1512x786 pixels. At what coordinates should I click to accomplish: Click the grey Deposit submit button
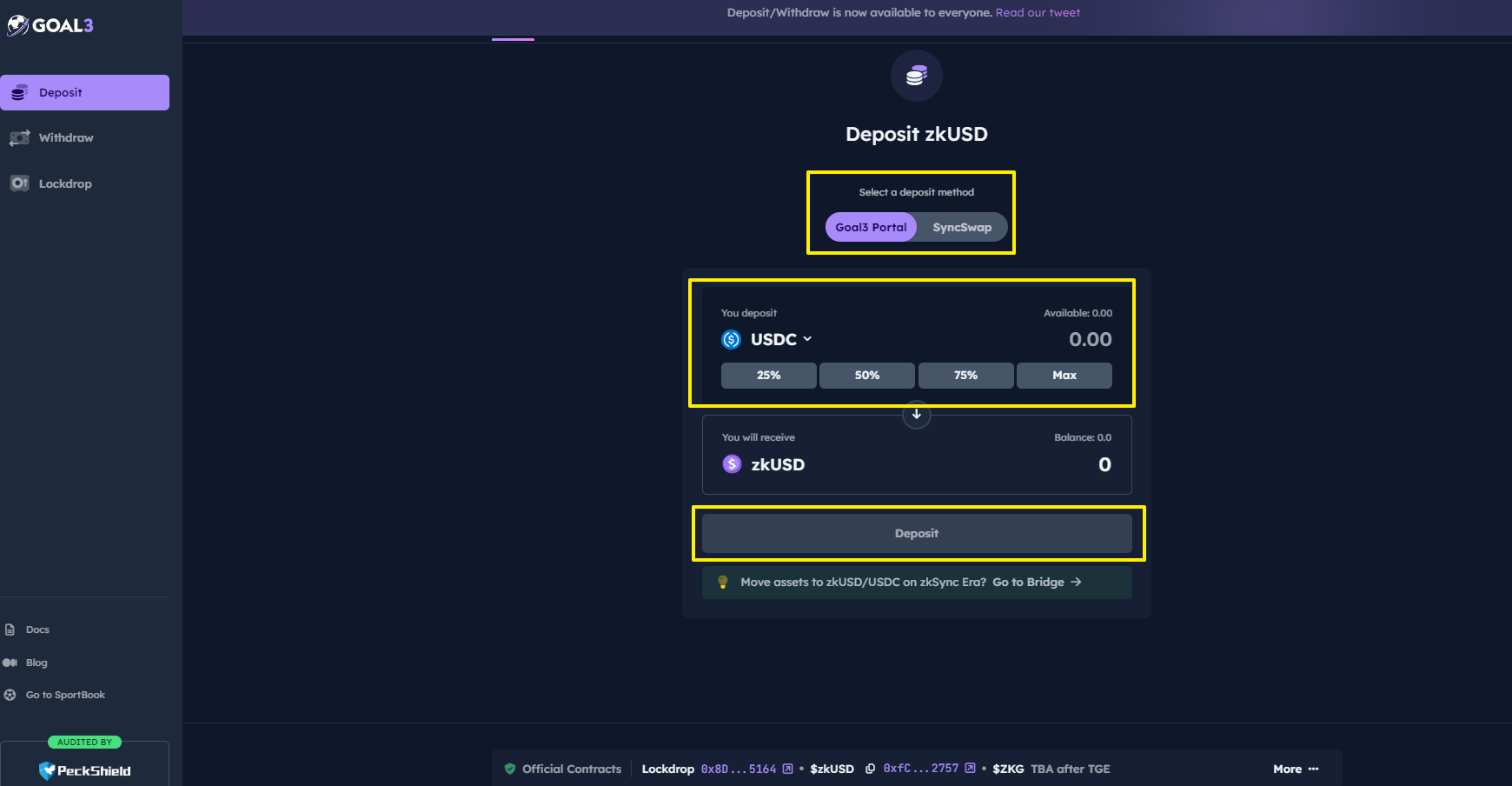pyautogui.click(x=917, y=533)
